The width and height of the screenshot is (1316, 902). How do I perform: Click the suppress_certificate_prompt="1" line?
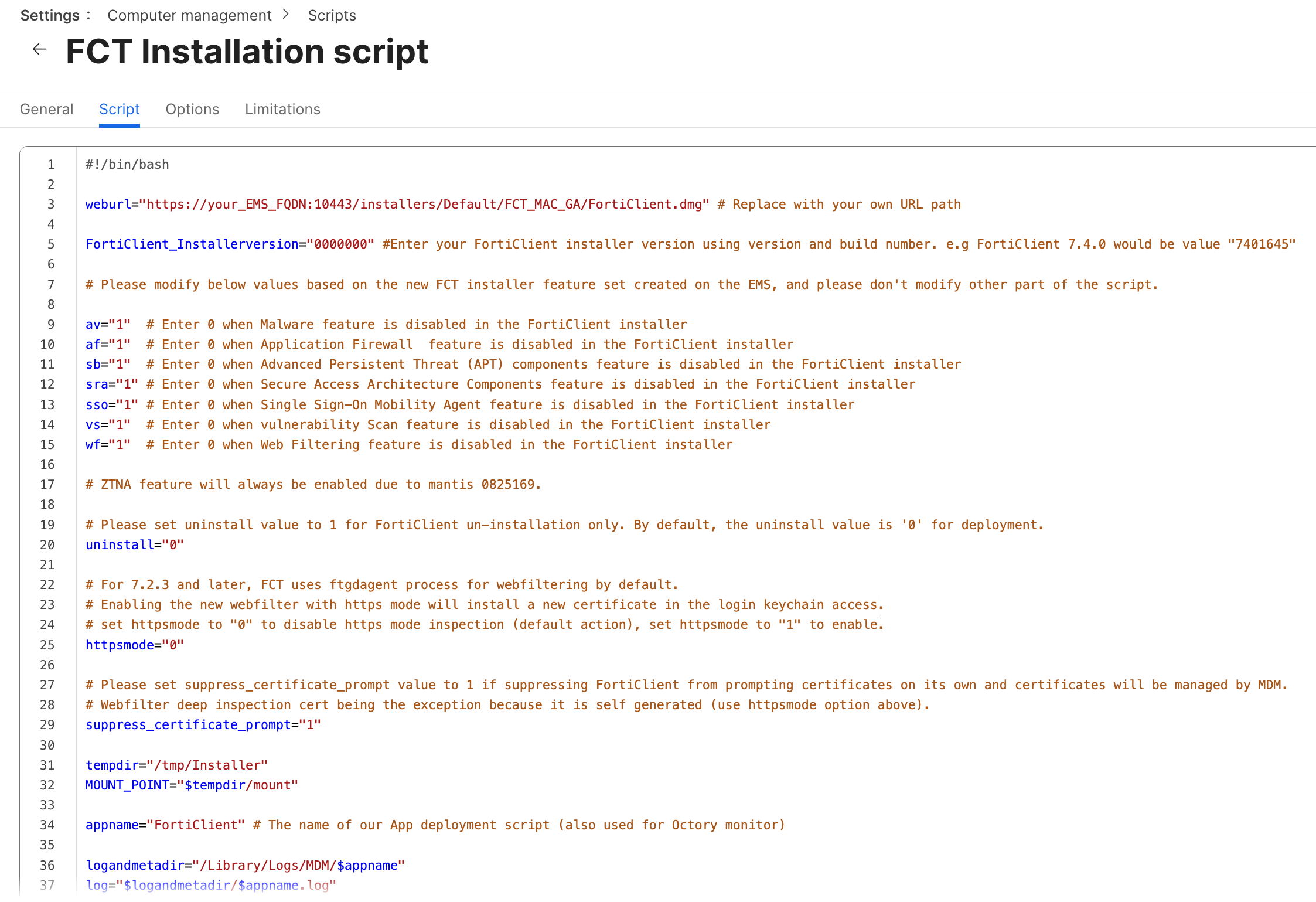point(203,725)
